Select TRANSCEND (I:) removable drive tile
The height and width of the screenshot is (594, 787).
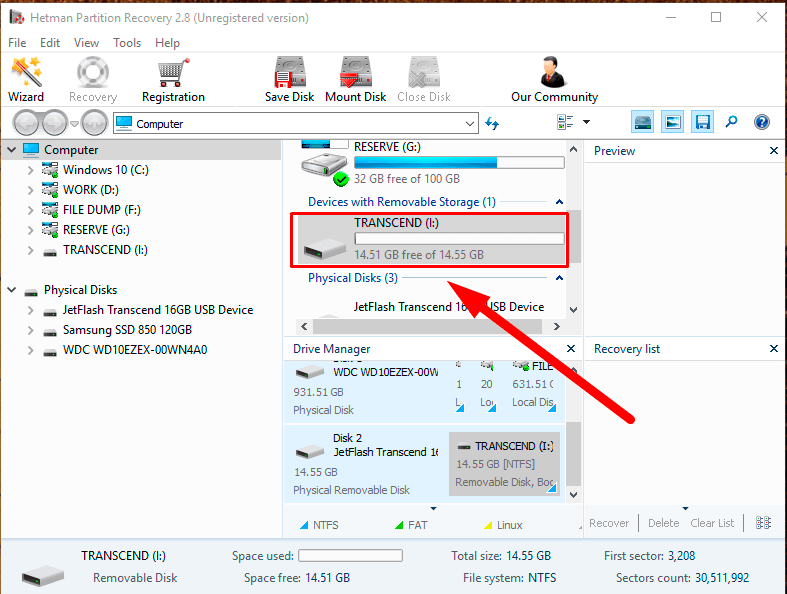430,239
